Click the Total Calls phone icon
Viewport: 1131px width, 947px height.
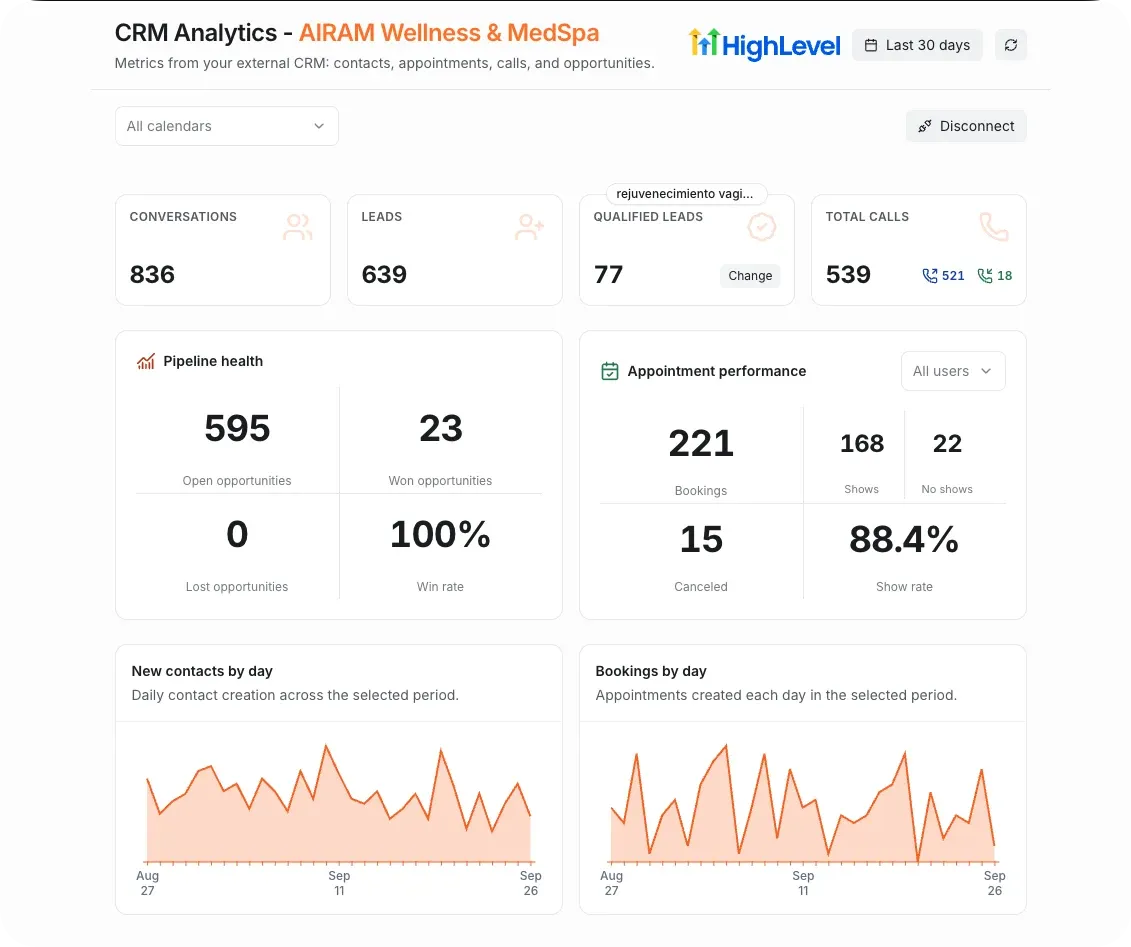click(993, 227)
